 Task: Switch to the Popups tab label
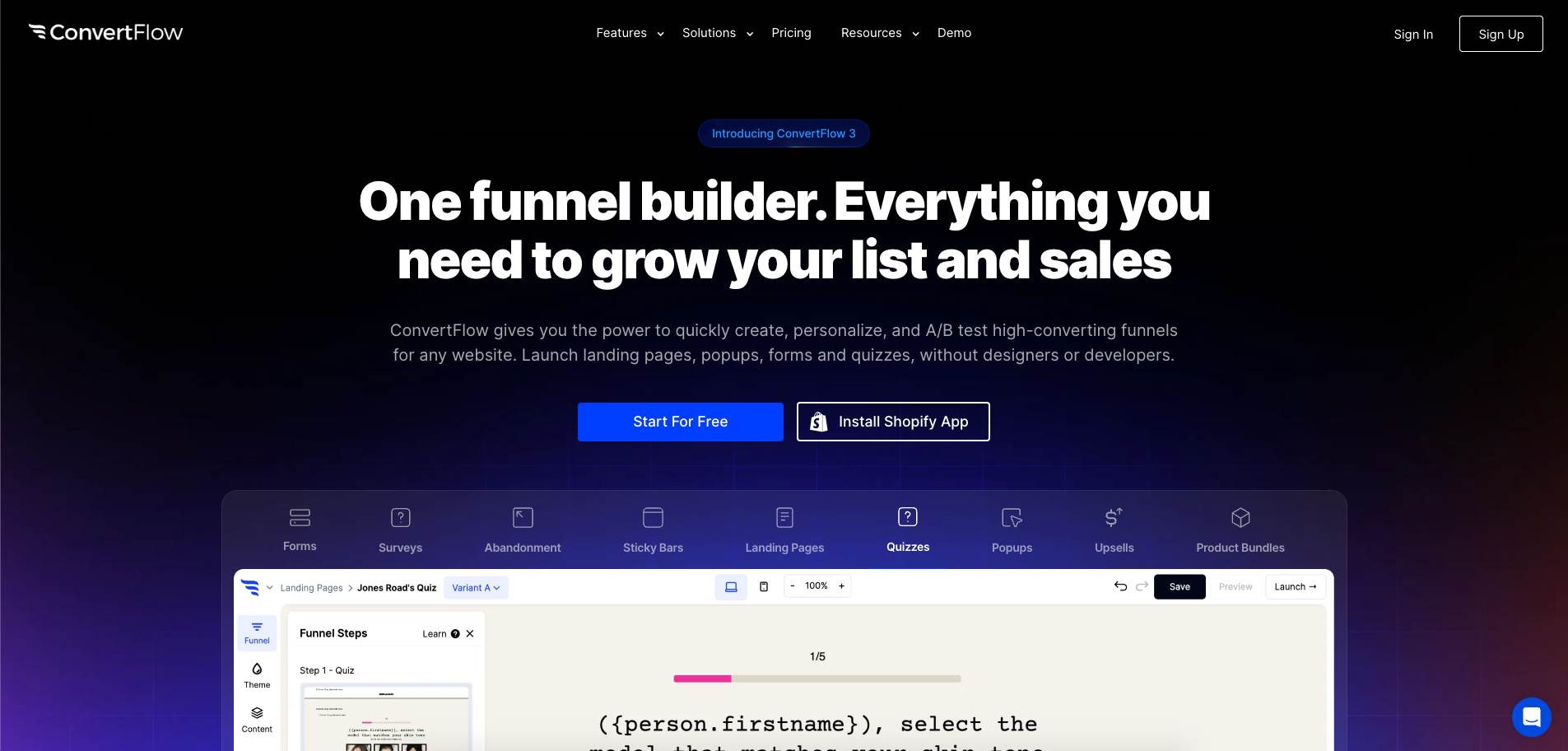(x=1012, y=548)
